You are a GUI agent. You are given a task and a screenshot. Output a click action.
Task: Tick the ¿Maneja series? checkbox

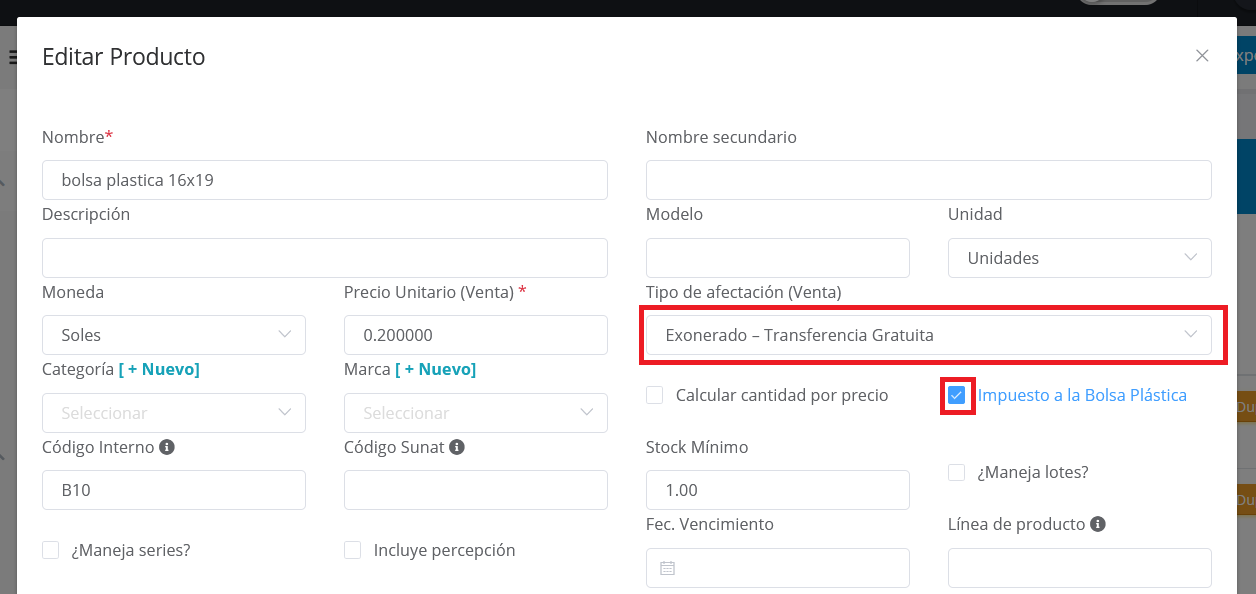click(51, 550)
